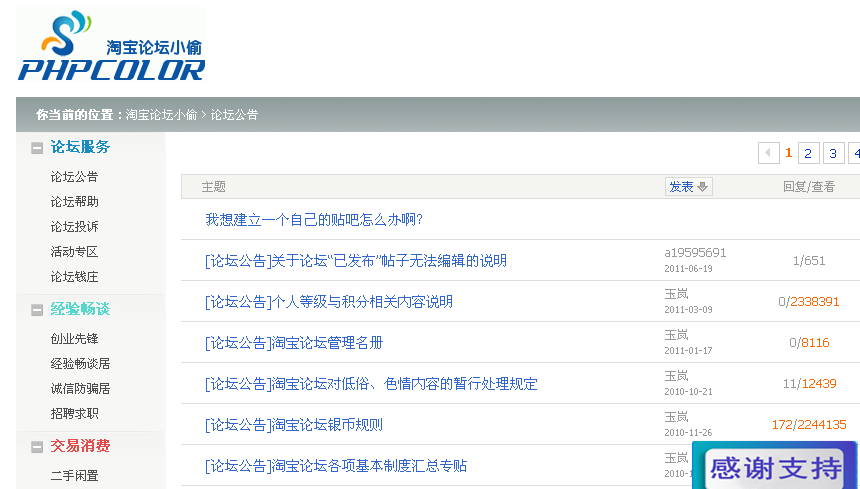Click author a19595691
This screenshot has height=489, width=860.
[x=695, y=253]
